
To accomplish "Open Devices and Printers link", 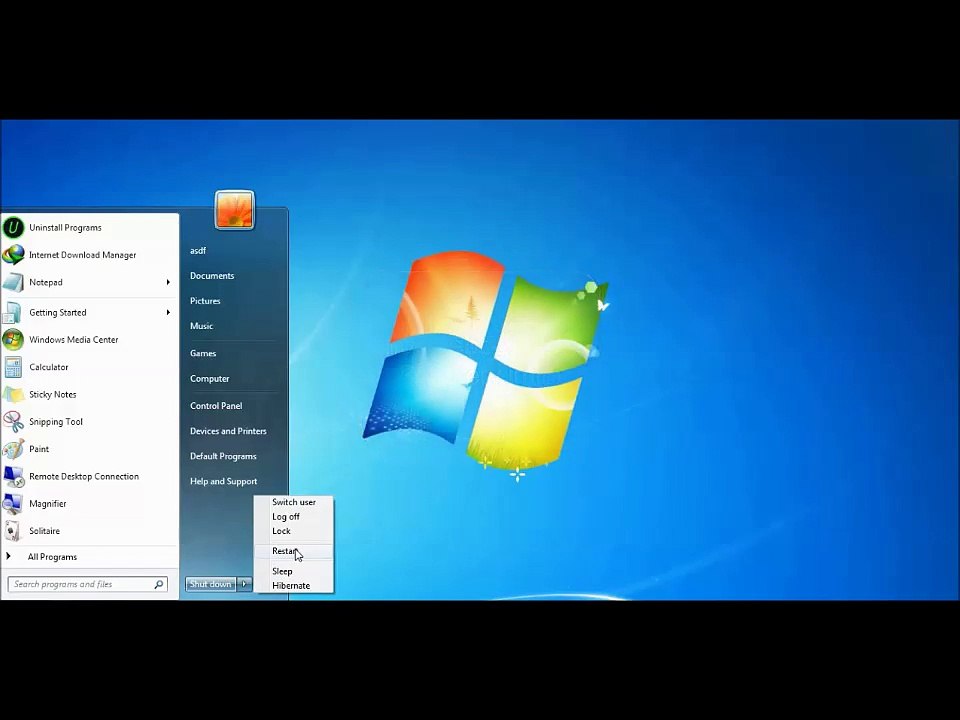I will coord(228,431).
